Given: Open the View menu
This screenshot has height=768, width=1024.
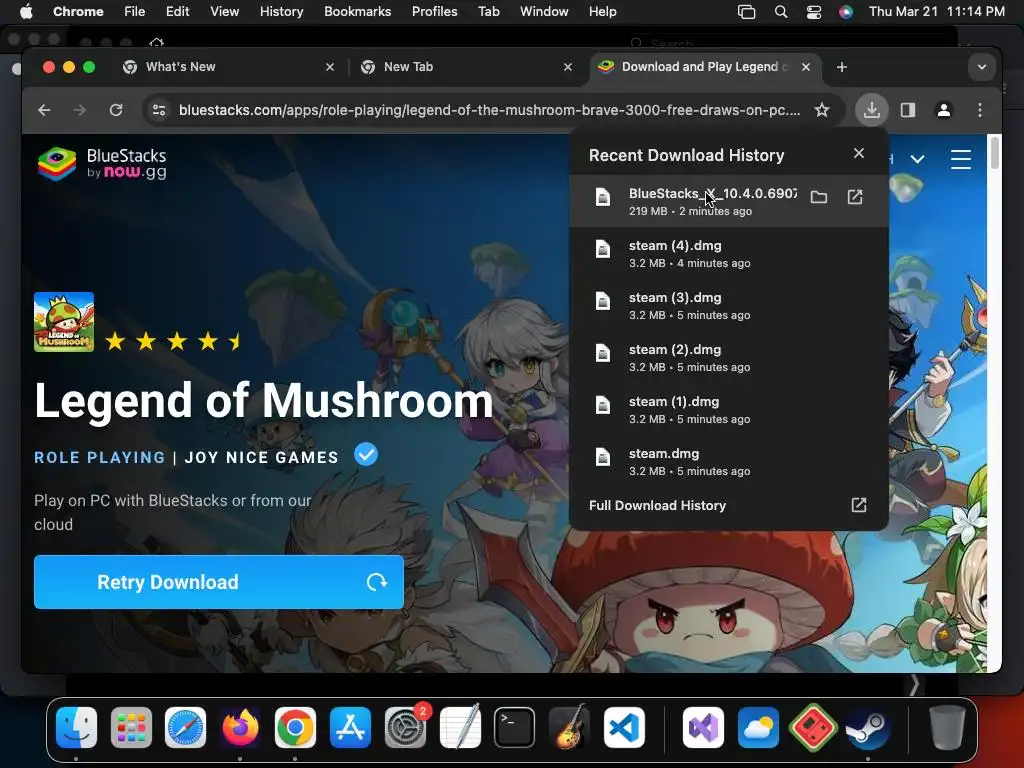Looking at the screenshot, I should click(224, 11).
